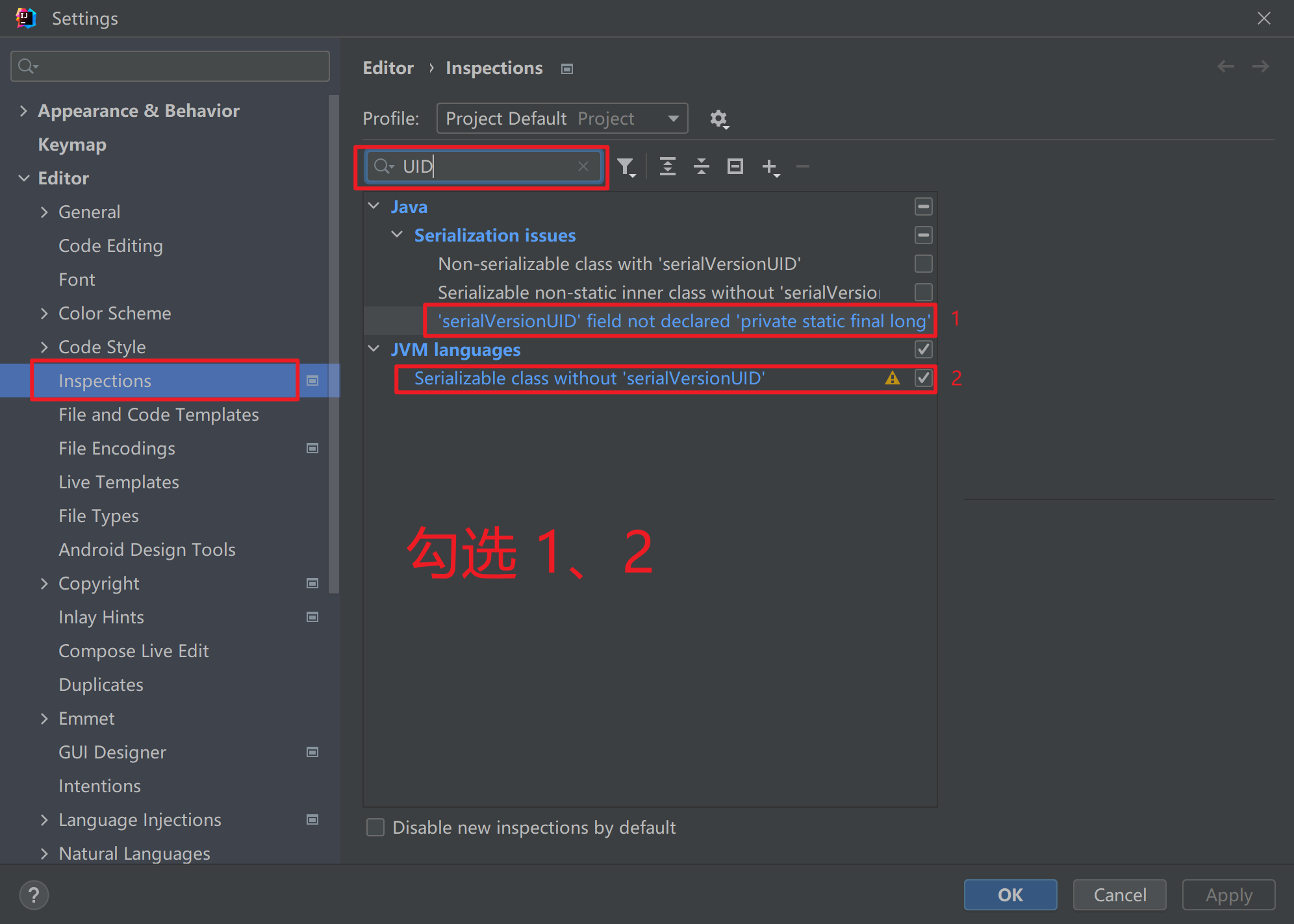Click the OK button
1294x924 pixels.
[1009, 895]
